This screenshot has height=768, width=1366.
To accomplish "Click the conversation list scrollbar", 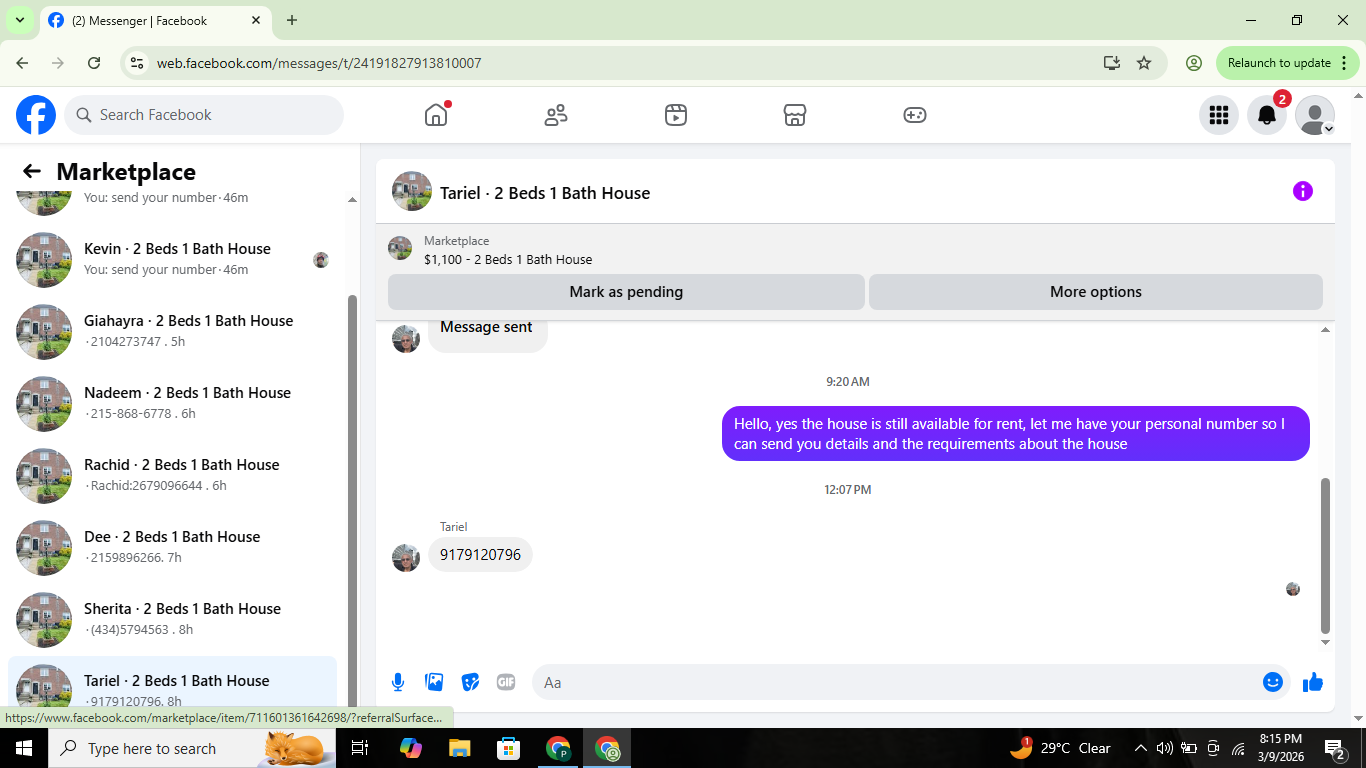I will pyautogui.click(x=352, y=500).
